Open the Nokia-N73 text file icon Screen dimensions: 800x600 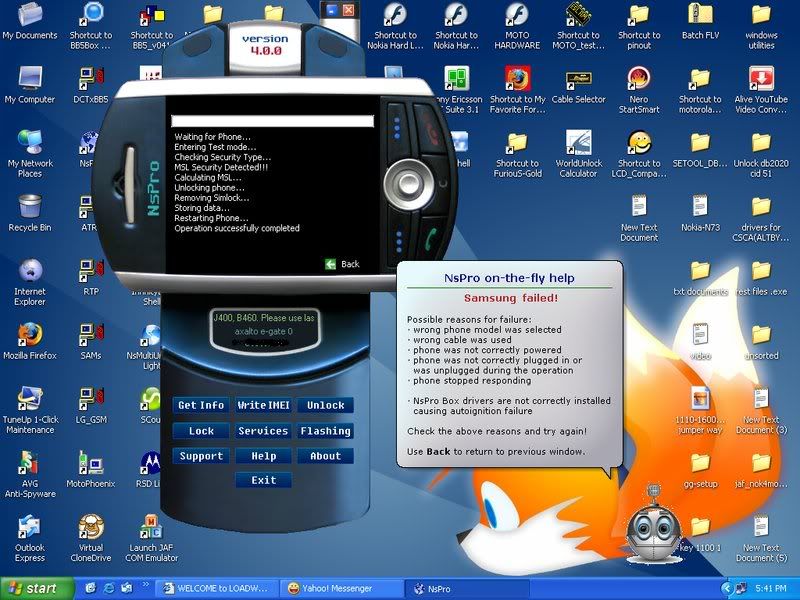700,213
